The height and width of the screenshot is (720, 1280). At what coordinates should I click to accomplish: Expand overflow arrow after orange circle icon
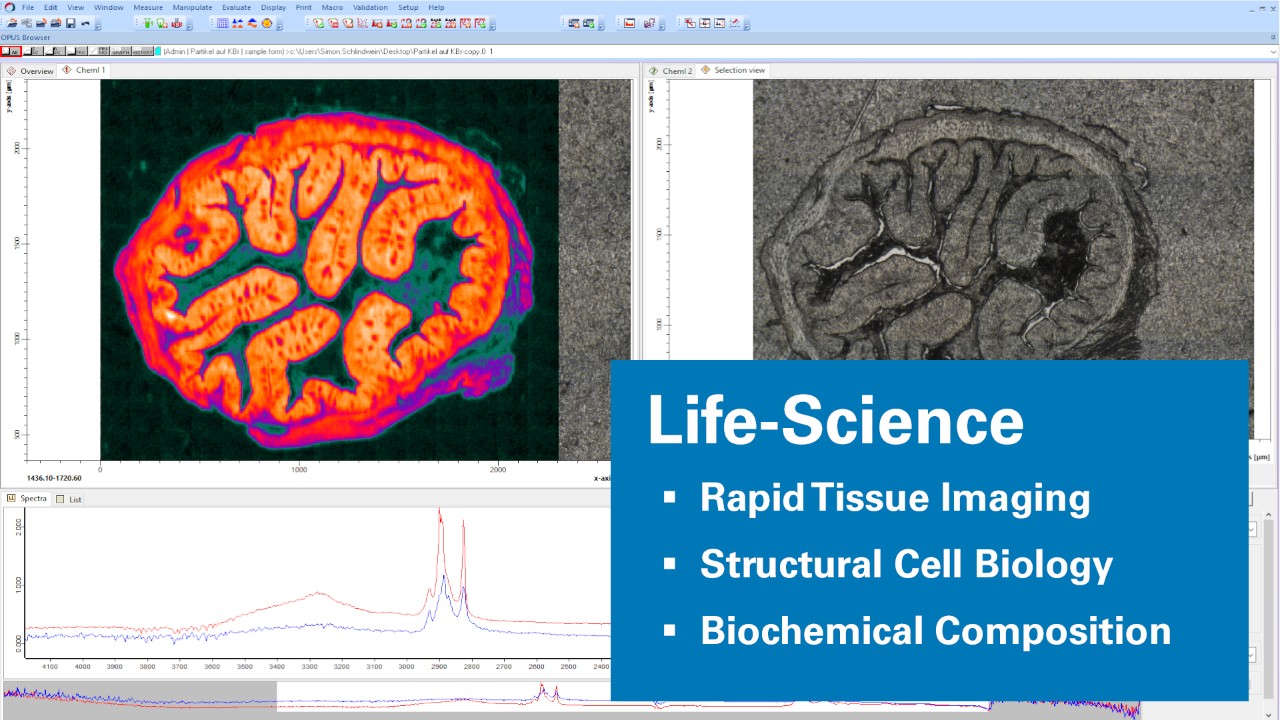[x=280, y=25]
